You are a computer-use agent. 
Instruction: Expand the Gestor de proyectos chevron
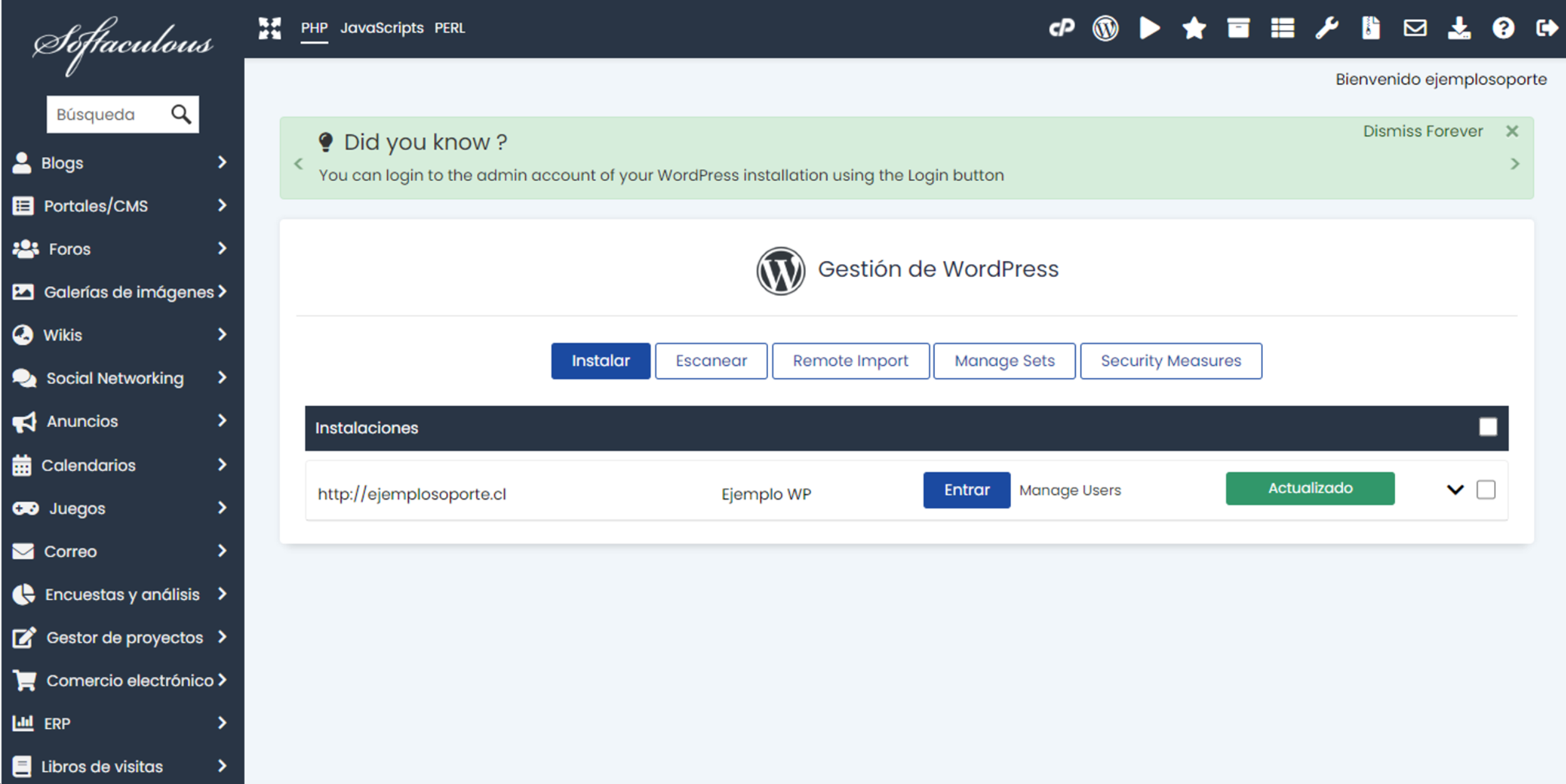pos(222,637)
